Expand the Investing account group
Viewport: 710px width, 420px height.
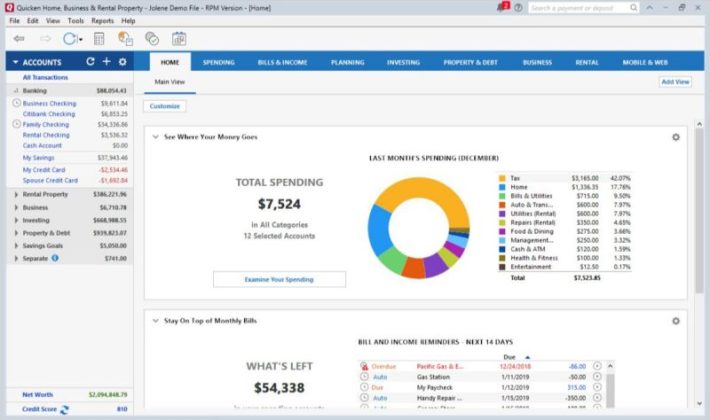[x=17, y=219]
